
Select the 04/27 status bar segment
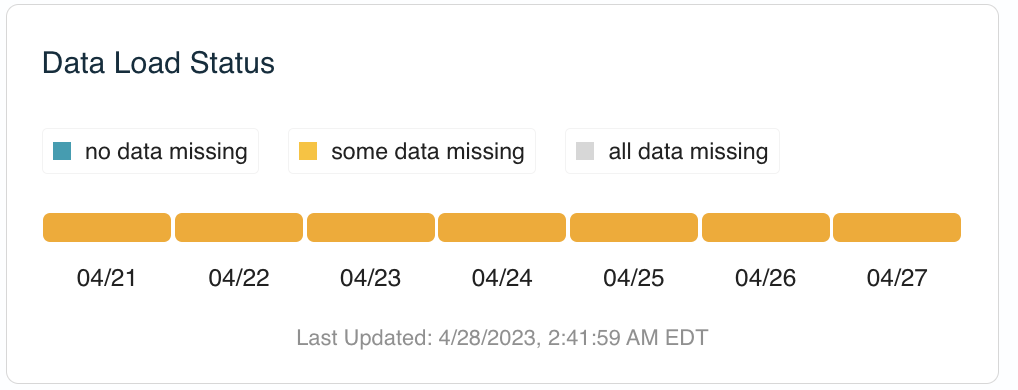tap(897, 228)
